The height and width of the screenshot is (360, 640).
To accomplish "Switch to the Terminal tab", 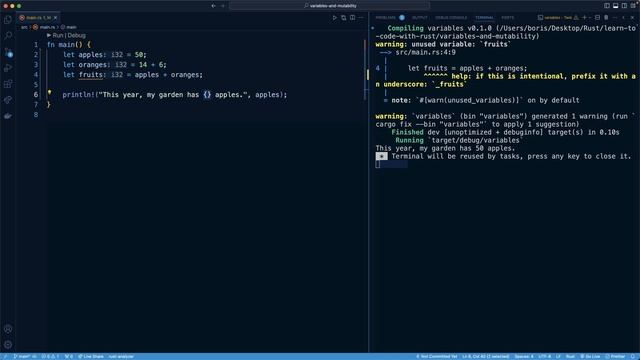I will (484, 18).
